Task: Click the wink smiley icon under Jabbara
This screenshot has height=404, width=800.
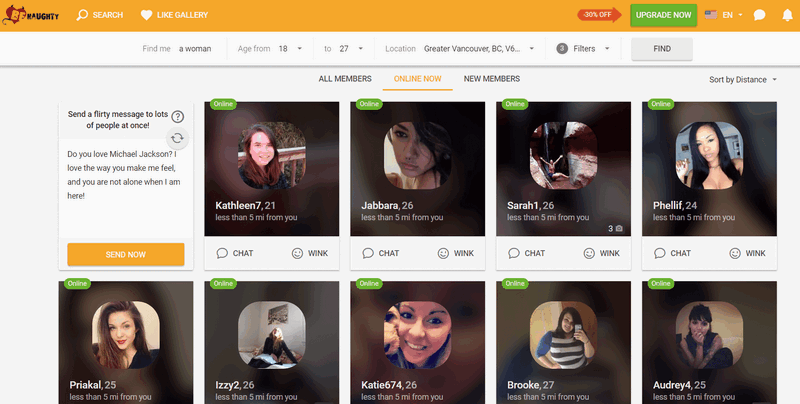Action: pyautogui.click(x=443, y=254)
